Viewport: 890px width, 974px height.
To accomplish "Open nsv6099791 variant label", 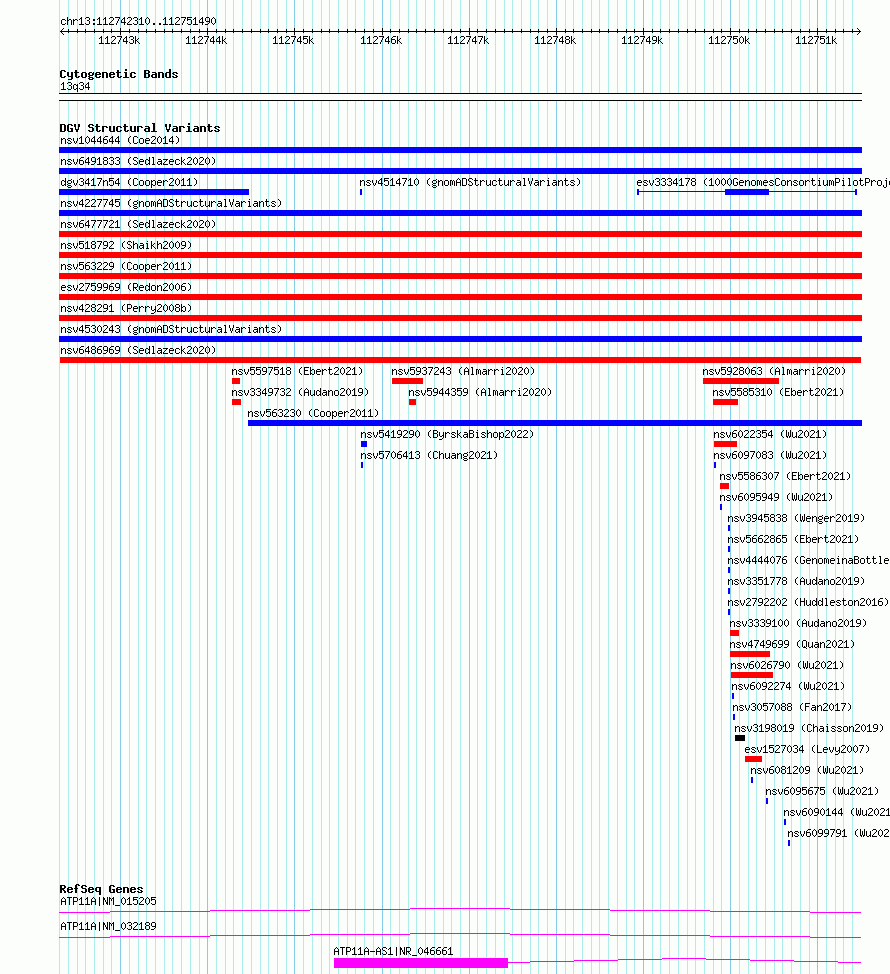I will pos(838,834).
